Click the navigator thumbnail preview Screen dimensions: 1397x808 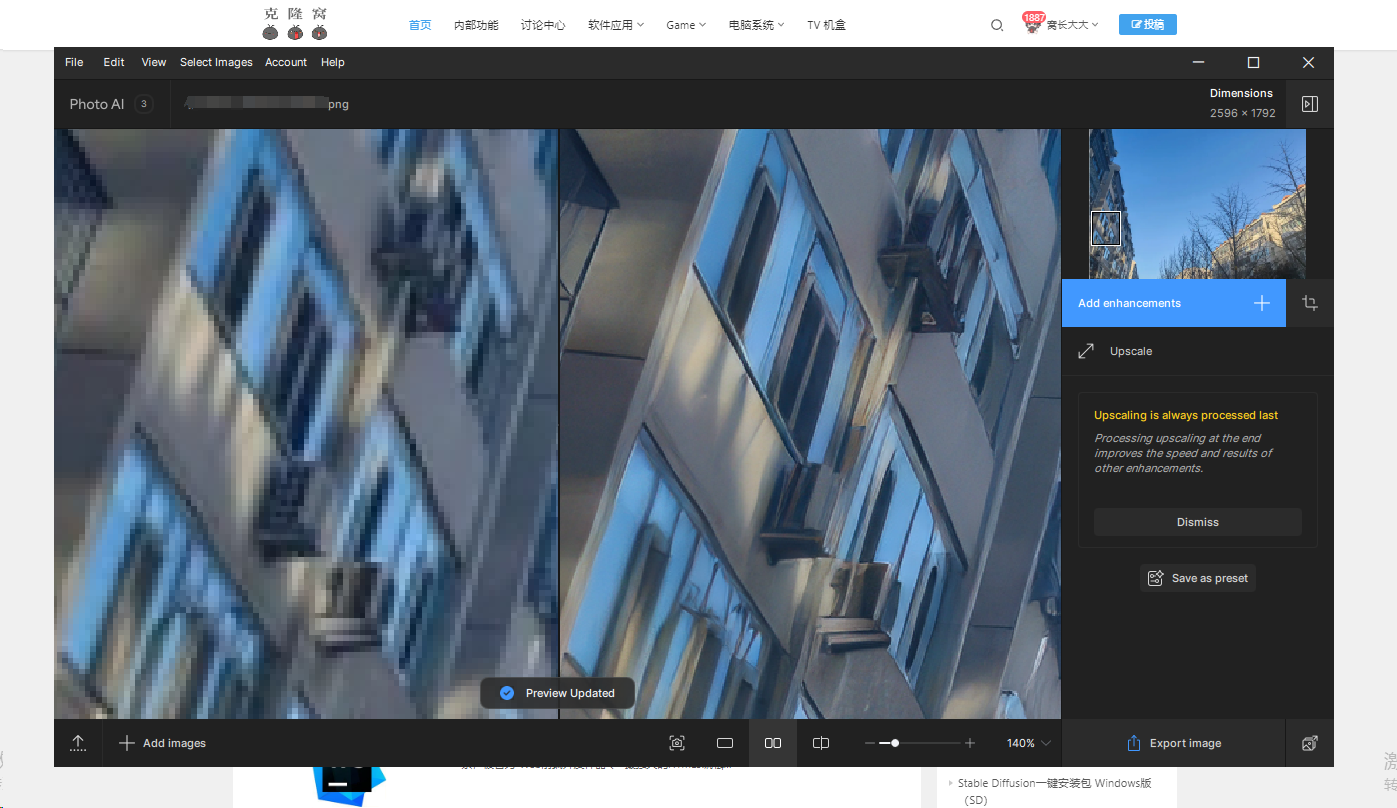[x=1197, y=204]
